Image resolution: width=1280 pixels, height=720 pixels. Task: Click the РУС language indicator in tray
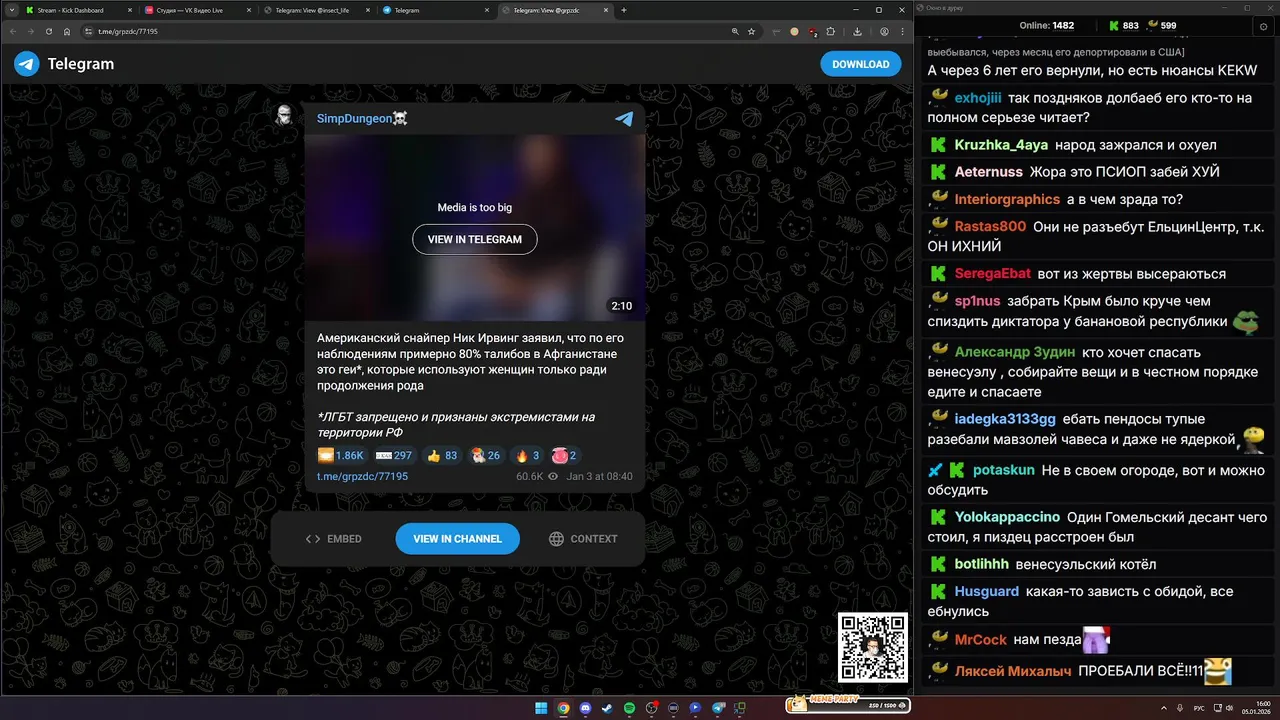coord(1199,708)
